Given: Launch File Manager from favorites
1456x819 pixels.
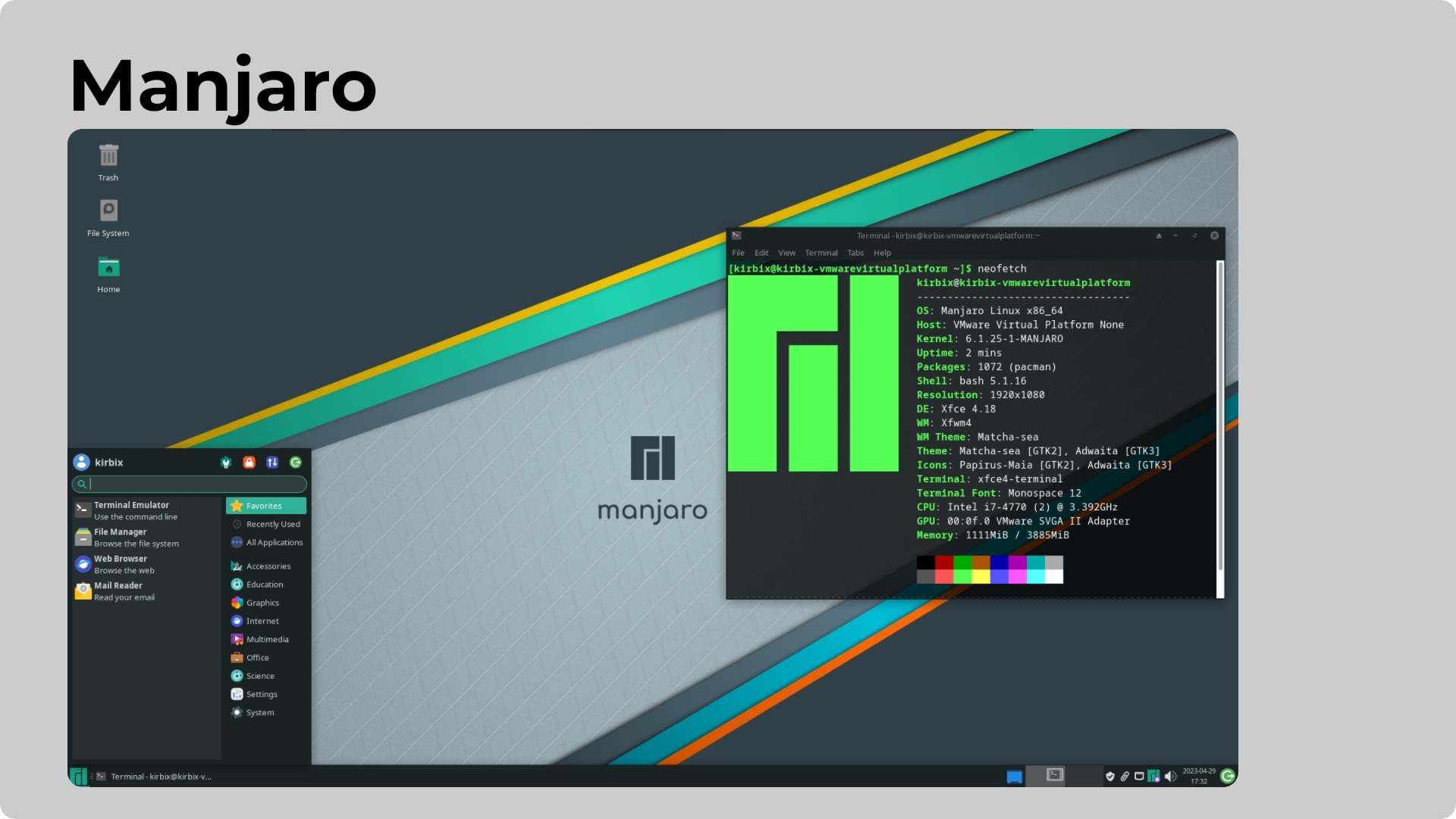Looking at the screenshot, I should click(x=146, y=538).
